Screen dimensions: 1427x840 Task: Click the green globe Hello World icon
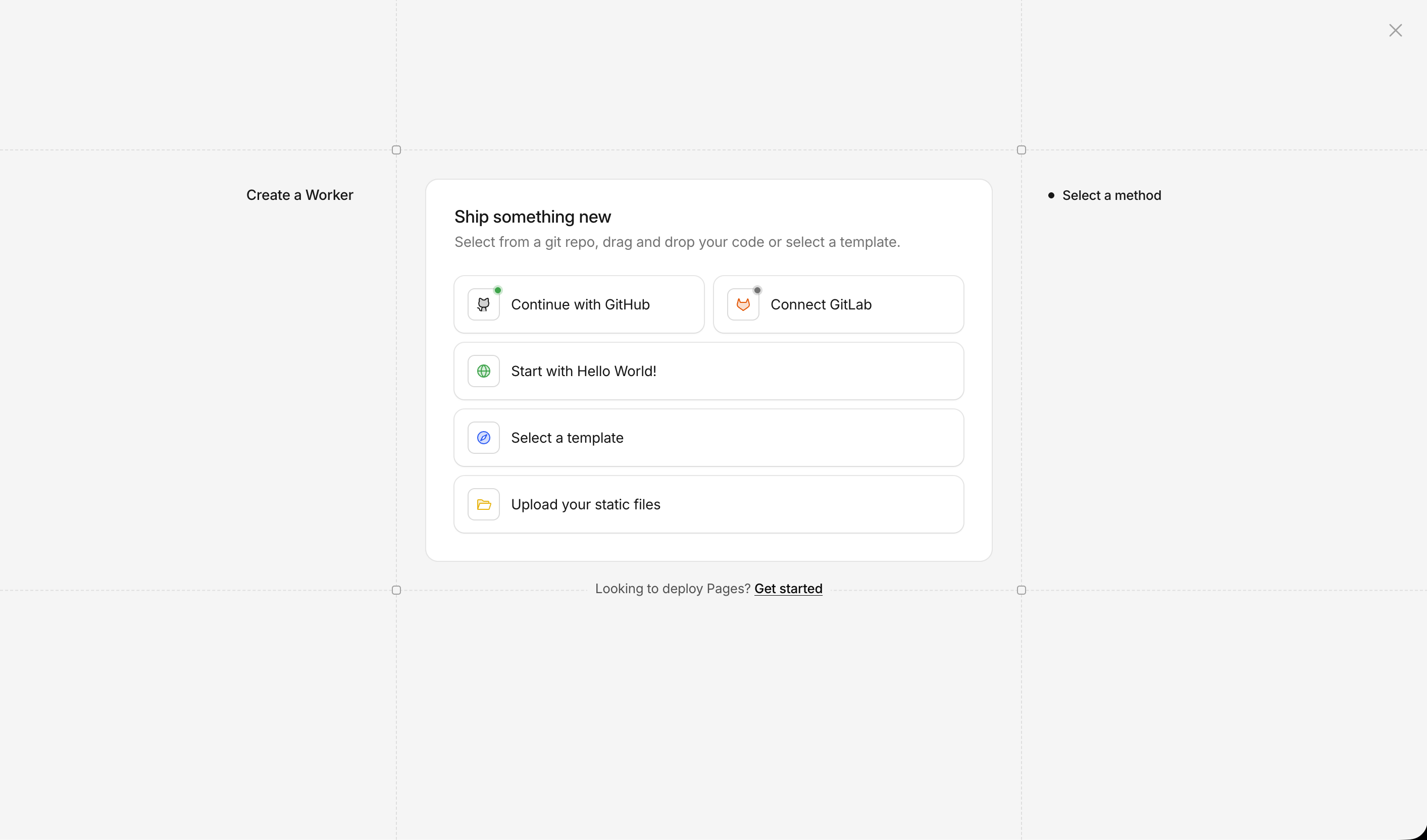(483, 372)
